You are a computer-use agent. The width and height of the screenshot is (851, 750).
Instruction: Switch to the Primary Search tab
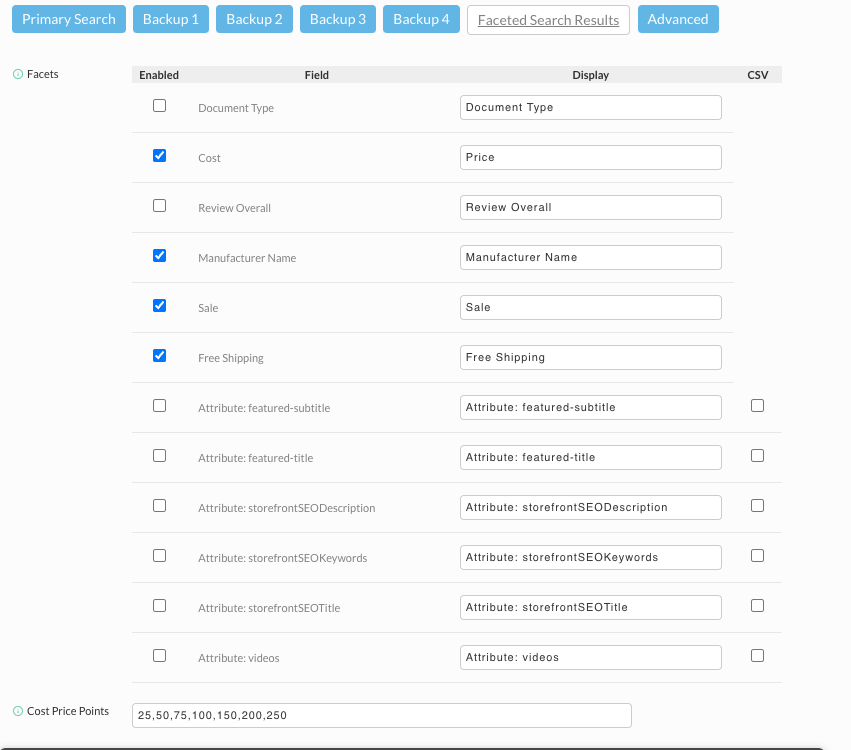pos(69,19)
